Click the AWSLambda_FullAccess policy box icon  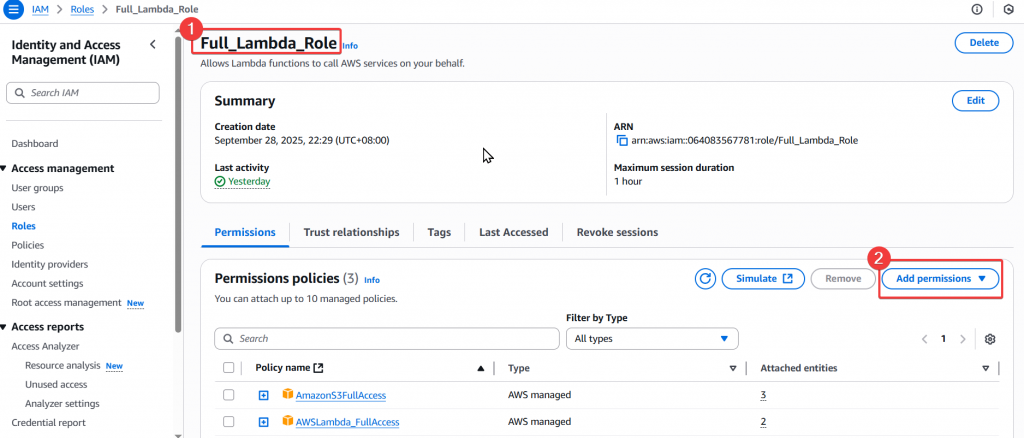pyautogui.click(x=287, y=421)
